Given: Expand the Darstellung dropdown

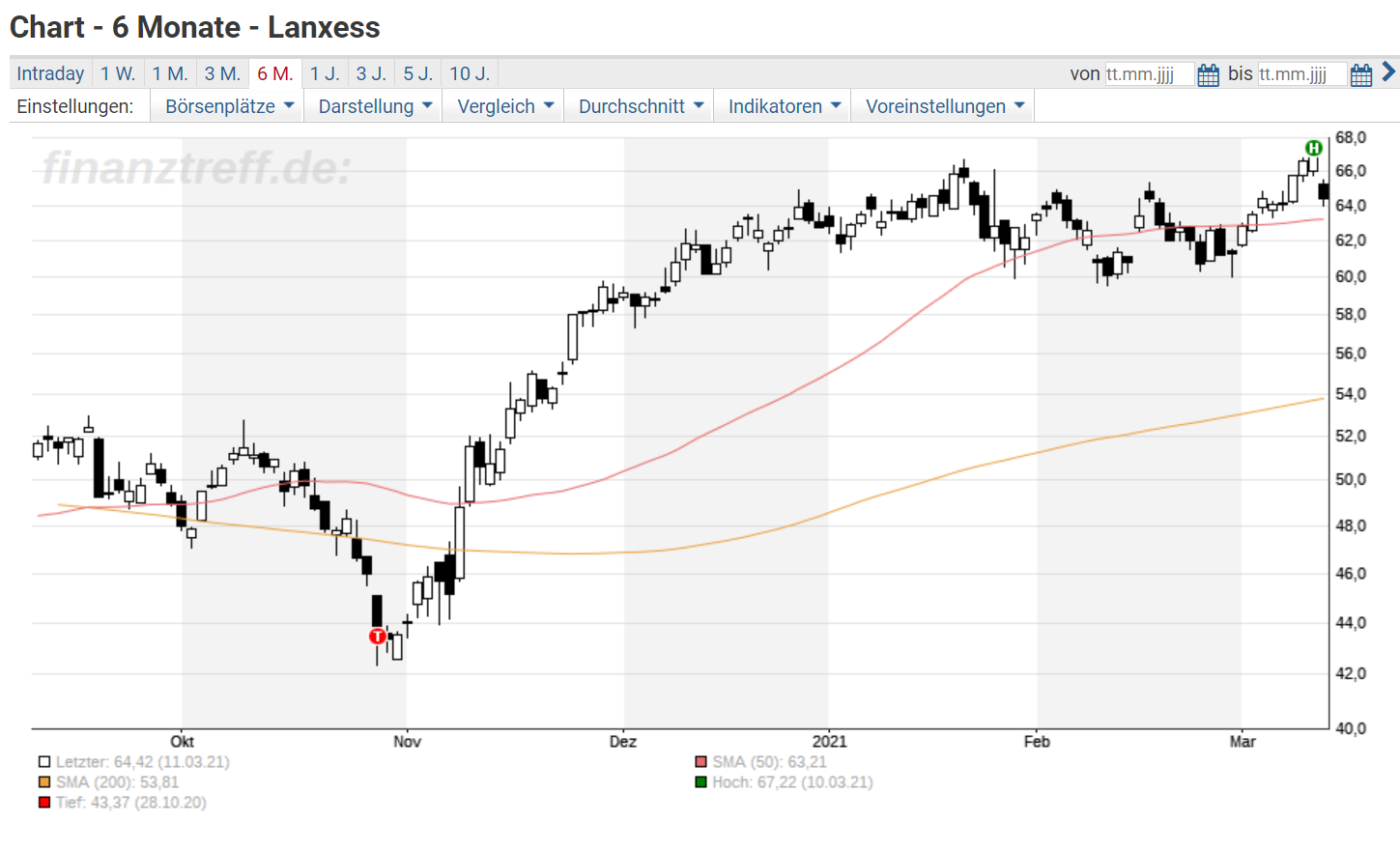Looking at the screenshot, I should 374,106.
